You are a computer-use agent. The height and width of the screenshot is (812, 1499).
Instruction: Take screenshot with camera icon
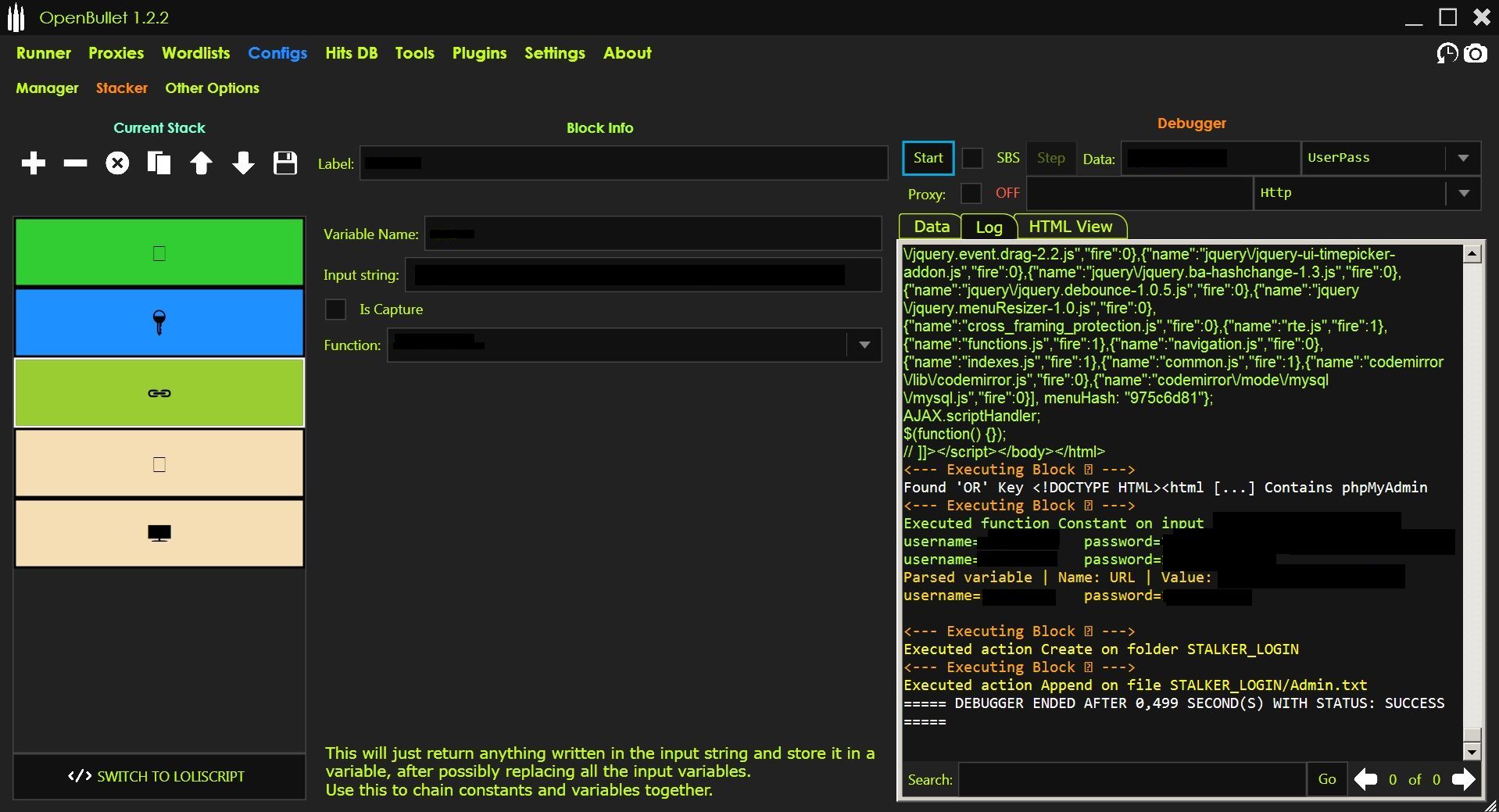tap(1476, 53)
